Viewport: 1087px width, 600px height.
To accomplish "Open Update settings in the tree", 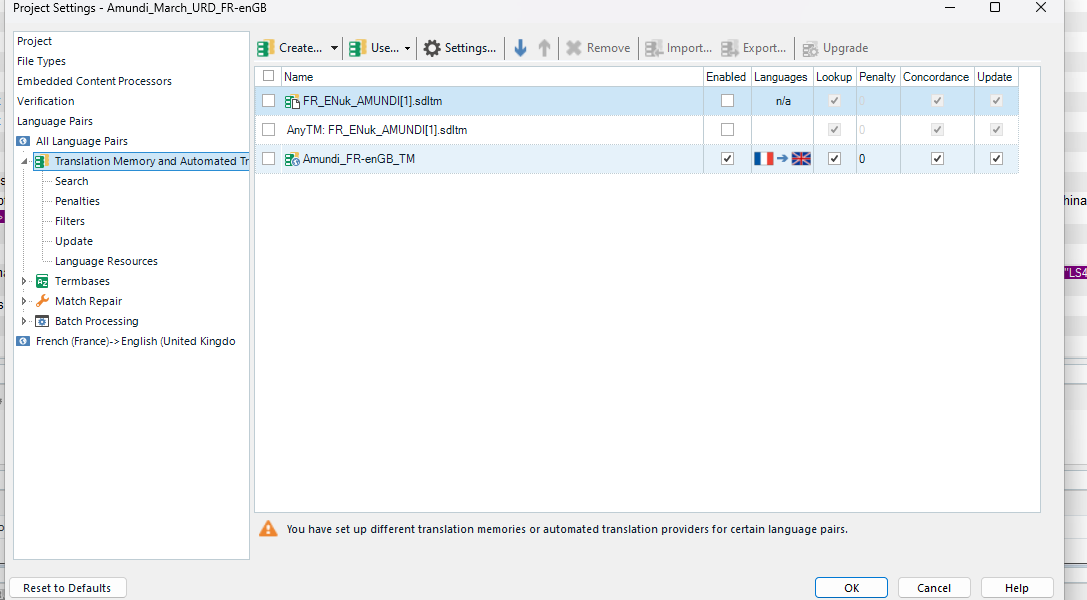I will tap(74, 242).
